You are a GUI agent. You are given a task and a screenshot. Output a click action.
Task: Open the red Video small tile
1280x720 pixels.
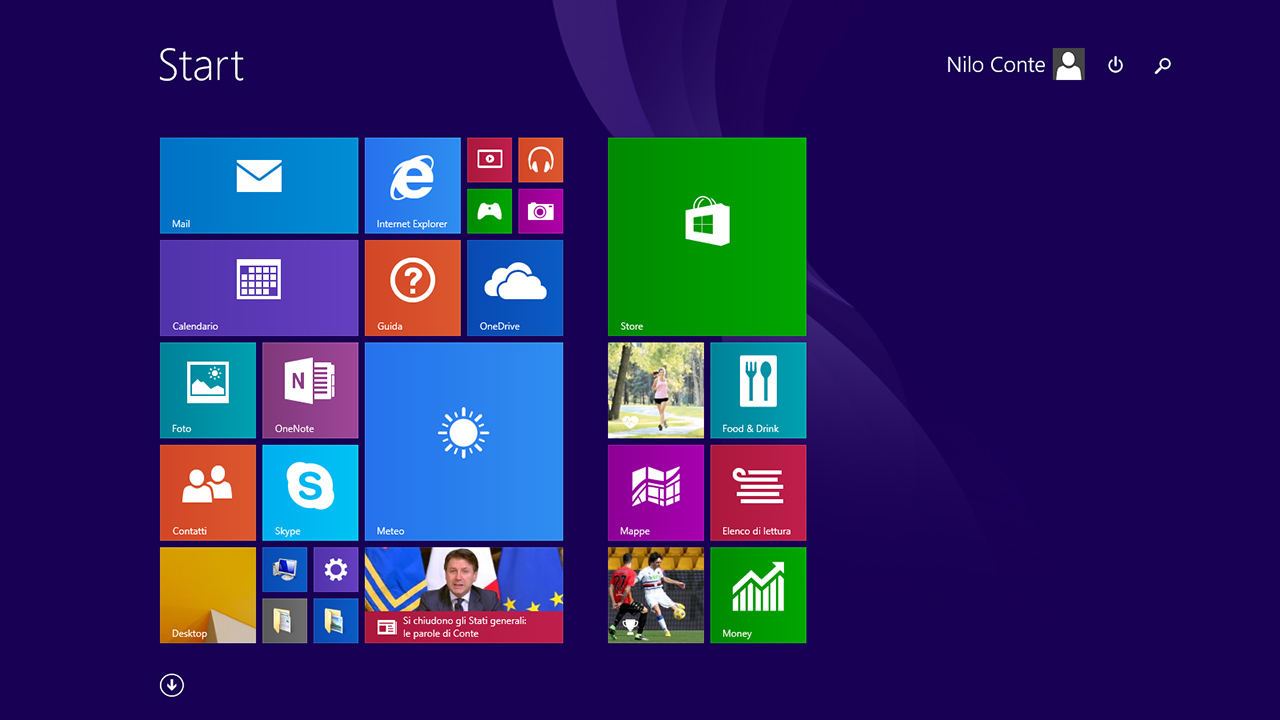coord(489,160)
